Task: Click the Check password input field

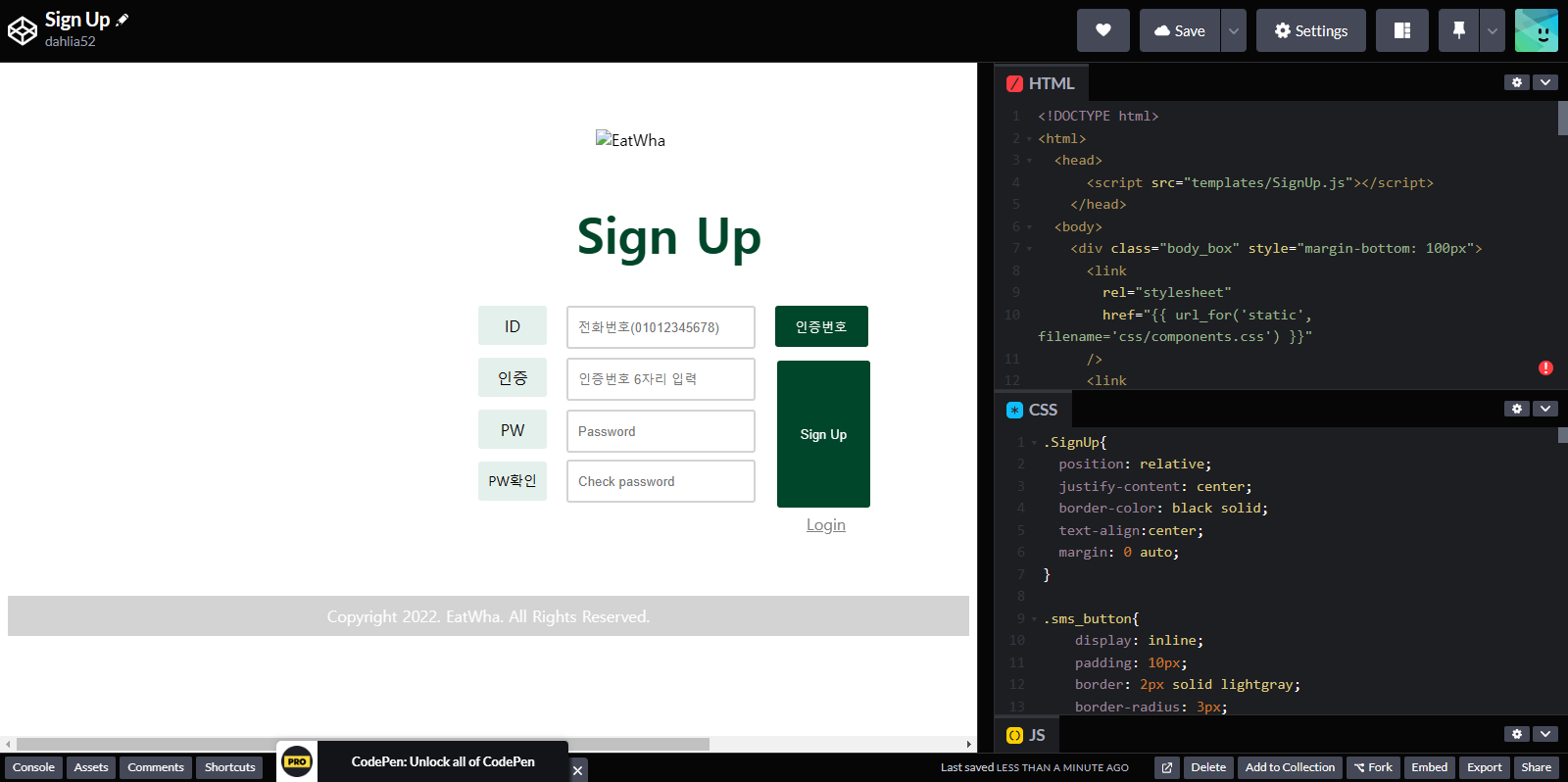Action: [661, 481]
